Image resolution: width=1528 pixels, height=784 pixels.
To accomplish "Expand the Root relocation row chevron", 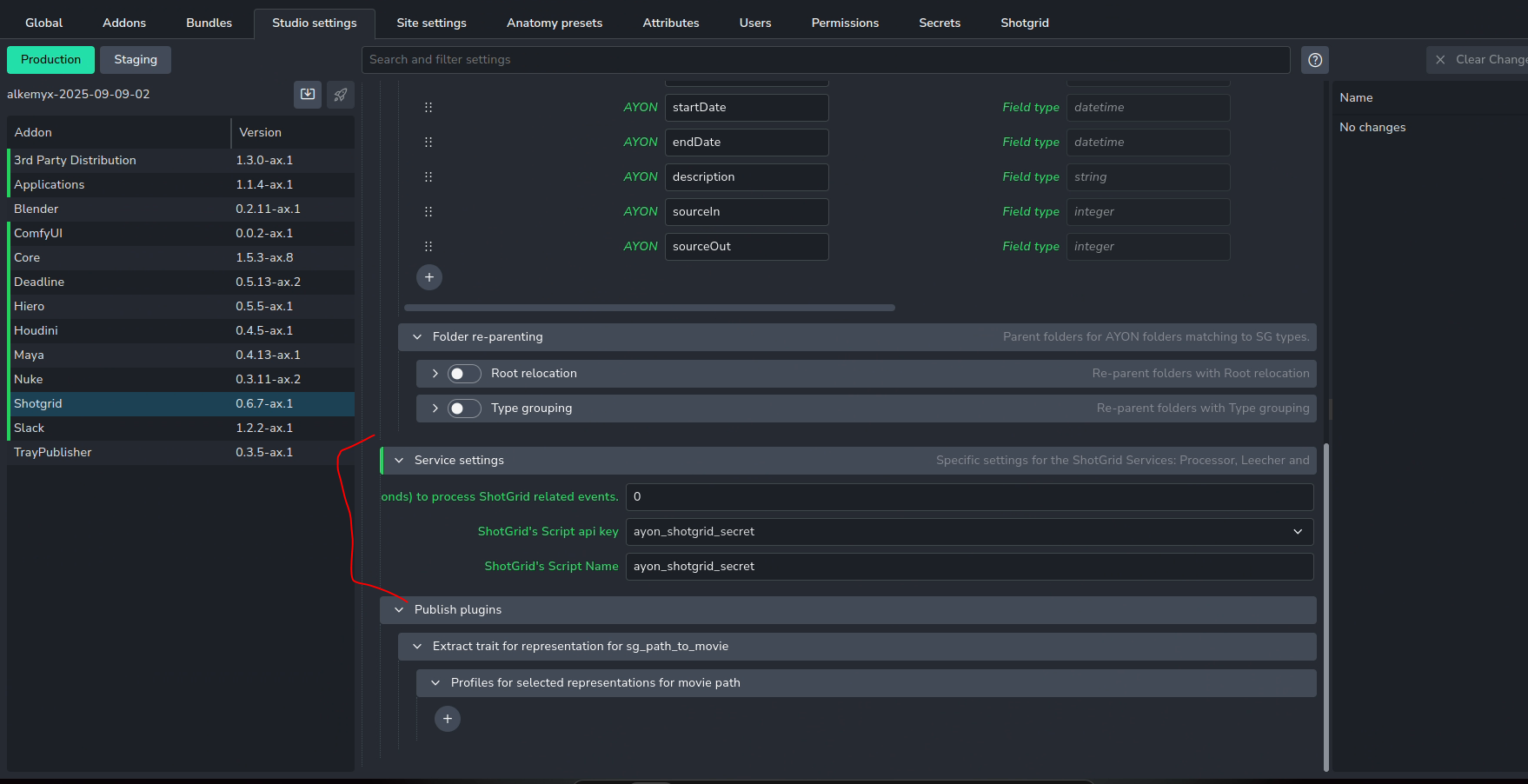I will (435, 374).
